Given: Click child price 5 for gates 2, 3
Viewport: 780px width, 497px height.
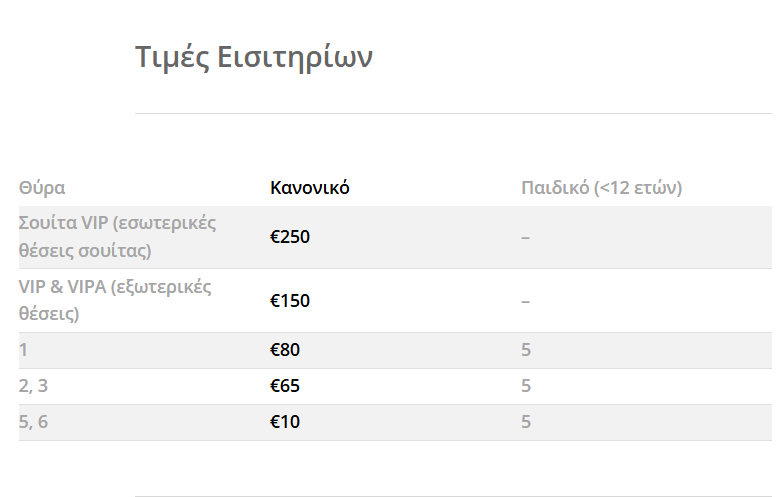Looking at the screenshot, I should pyautogui.click(x=526, y=386).
